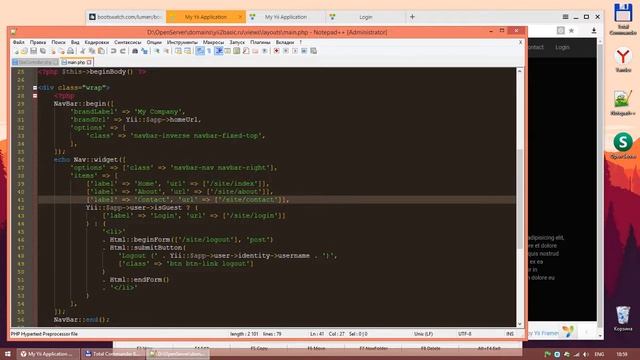Click the Login link on the webpage
640x360 pixels.
coord(562,47)
